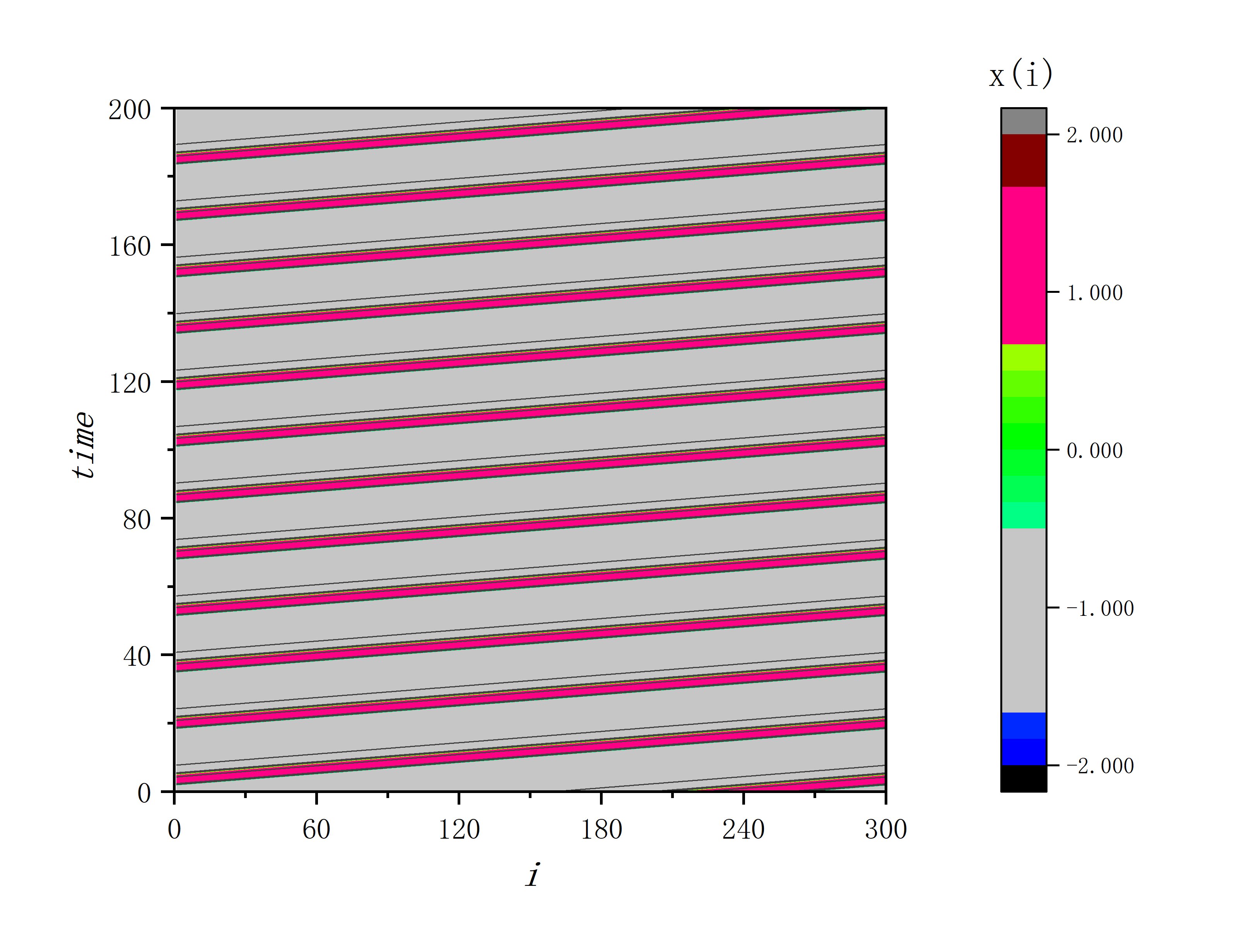The width and height of the screenshot is (1244, 952).
Task: Click y-axis tick label 160
Action: pyautogui.click(x=130, y=246)
